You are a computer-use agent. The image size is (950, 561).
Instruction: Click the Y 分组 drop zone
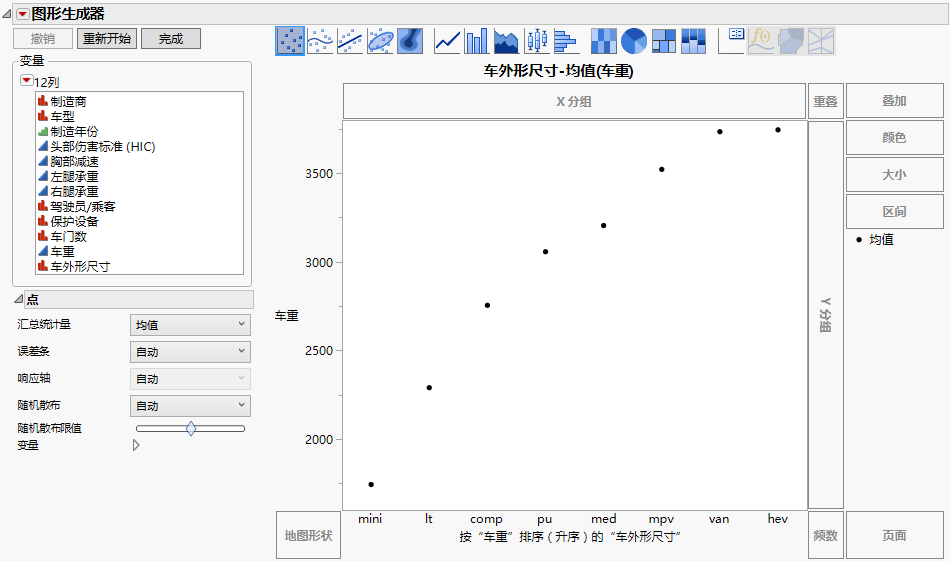coord(826,315)
